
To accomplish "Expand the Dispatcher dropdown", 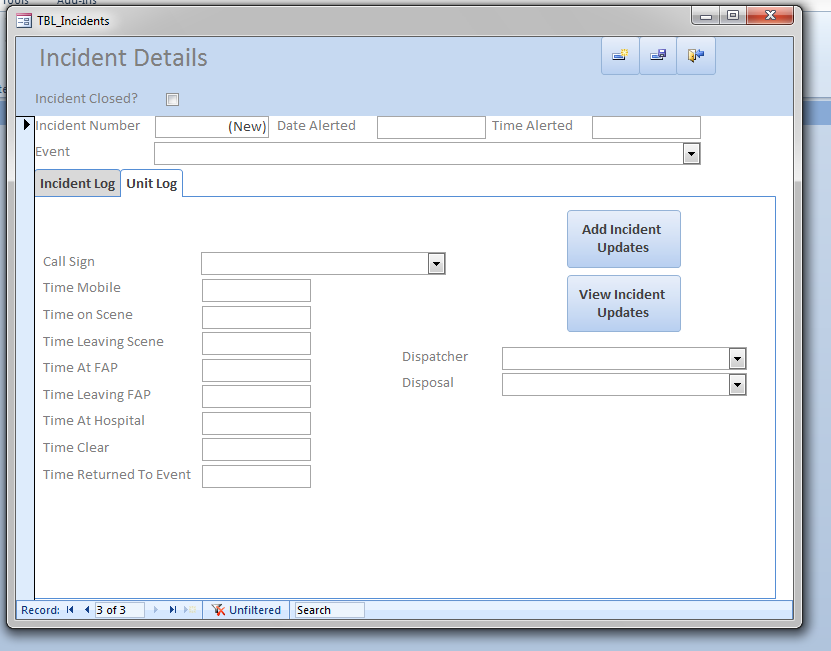I will pyautogui.click(x=737, y=359).
